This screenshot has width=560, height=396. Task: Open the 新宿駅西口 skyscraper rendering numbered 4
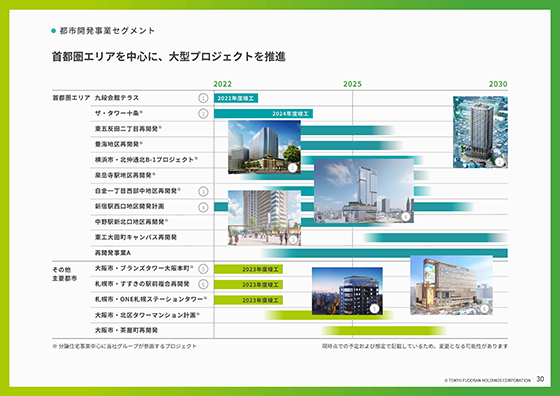[x=364, y=191]
